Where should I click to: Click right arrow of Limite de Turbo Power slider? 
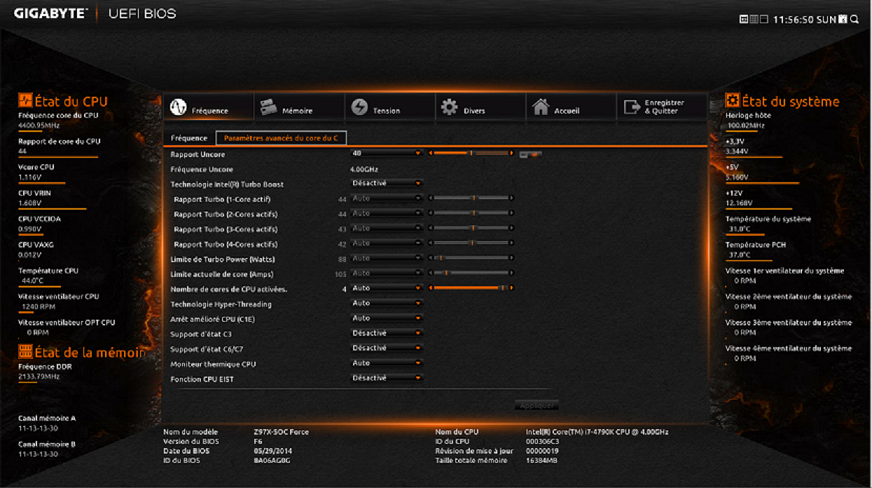pyautogui.click(x=511, y=258)
